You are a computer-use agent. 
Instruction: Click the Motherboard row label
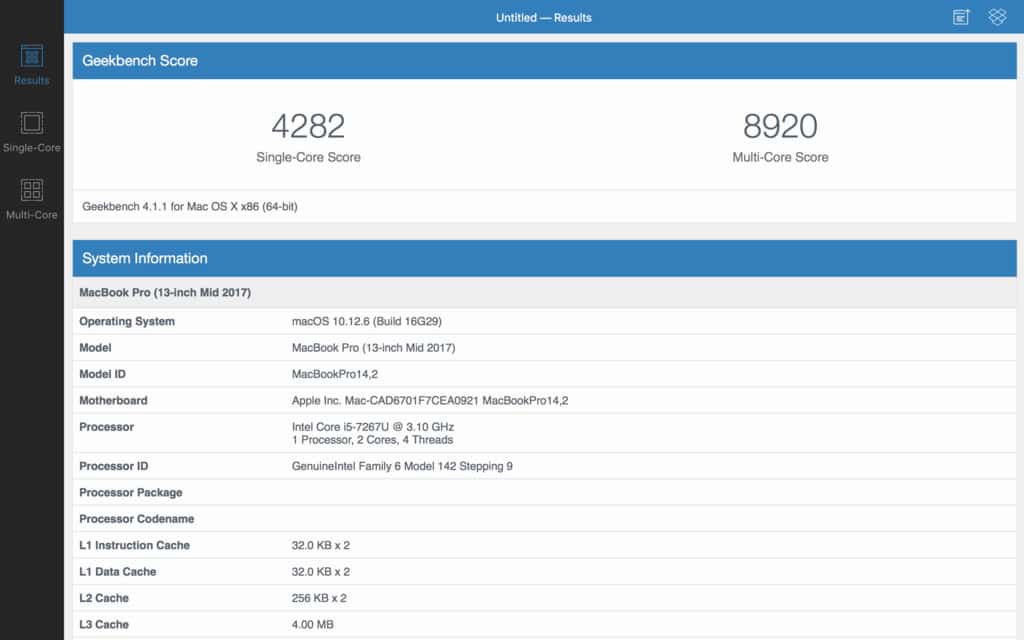113,400
